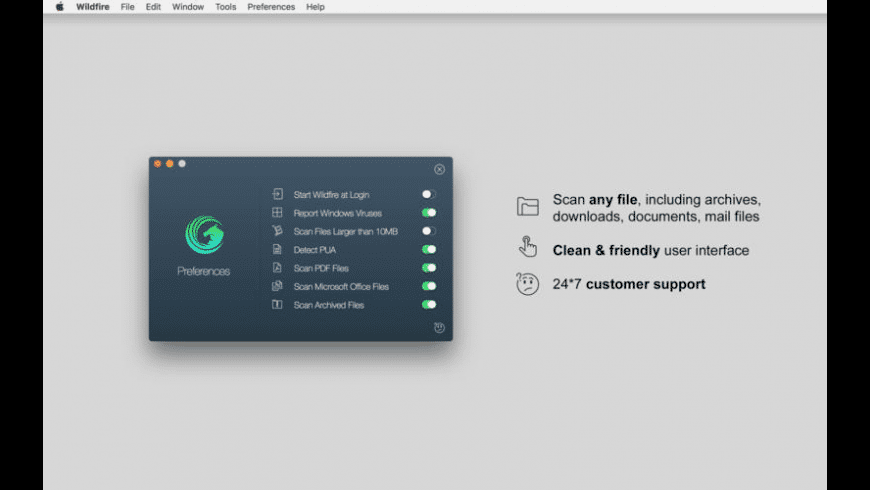Click the green Wildfire logo
Viewport: 870px width, 490px height.
click(204, 235)
